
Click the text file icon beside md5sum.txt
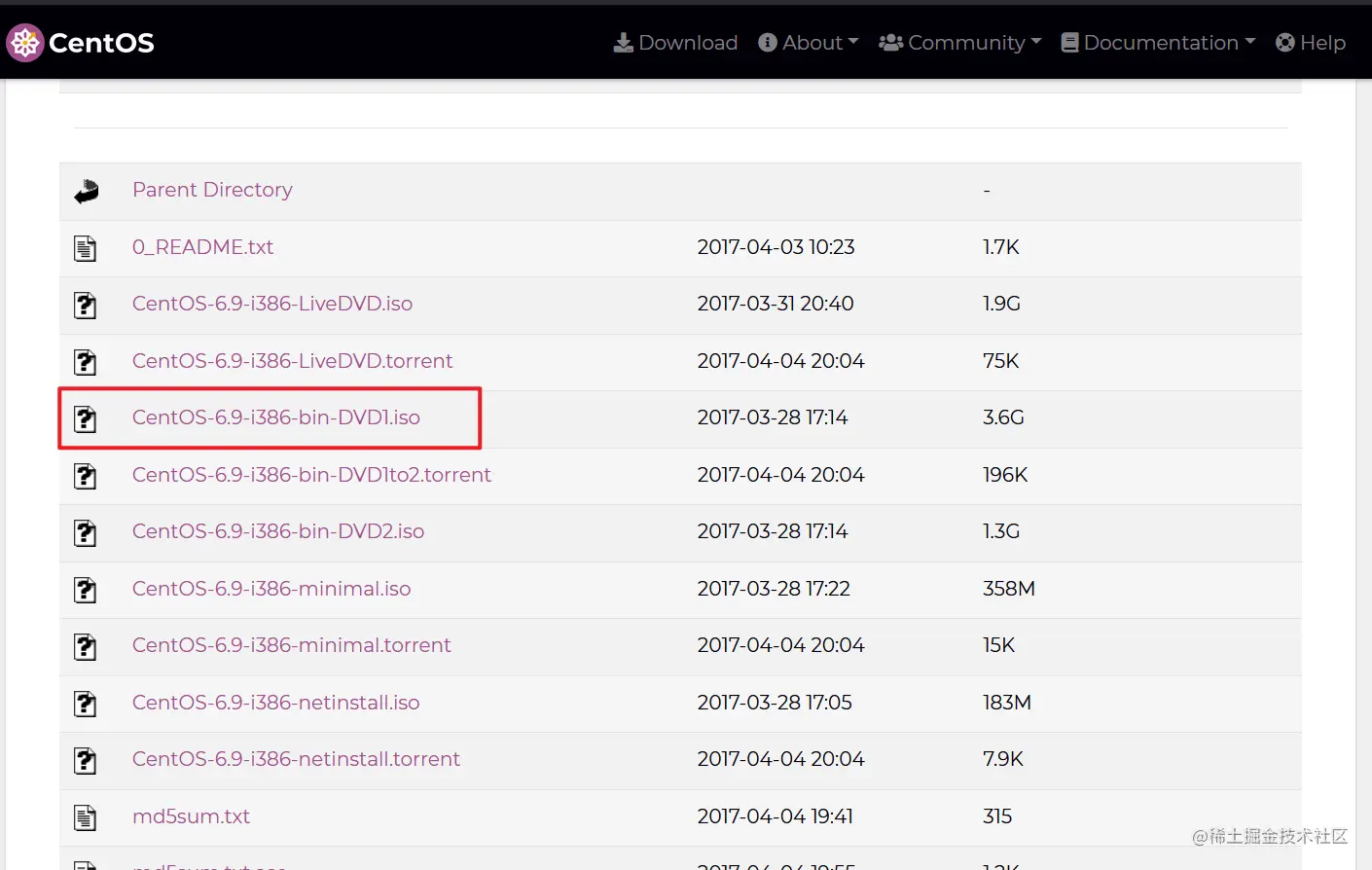(x=86, y=817)
